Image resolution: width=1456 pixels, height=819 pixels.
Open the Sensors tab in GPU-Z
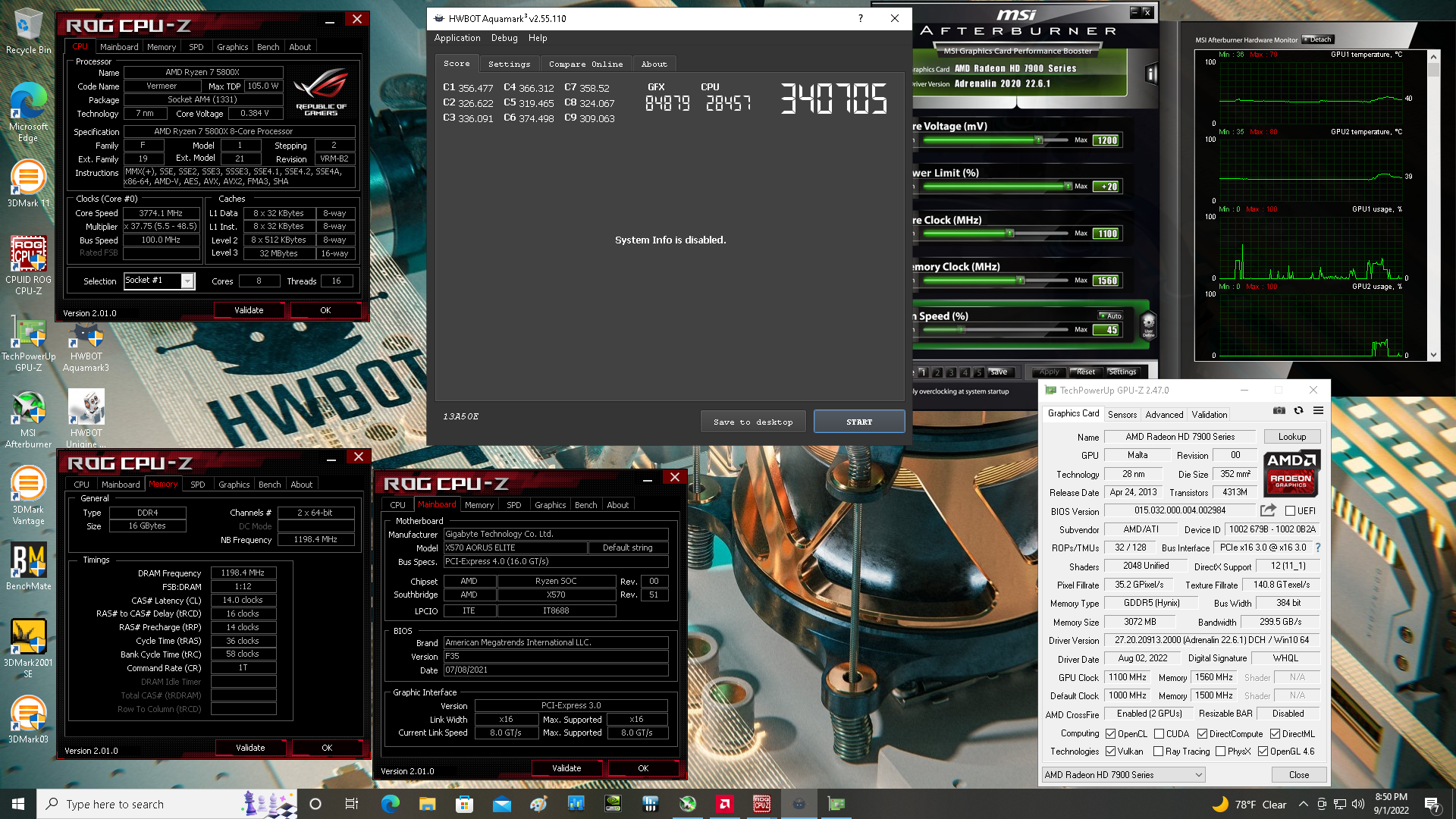pos(1122,415)
